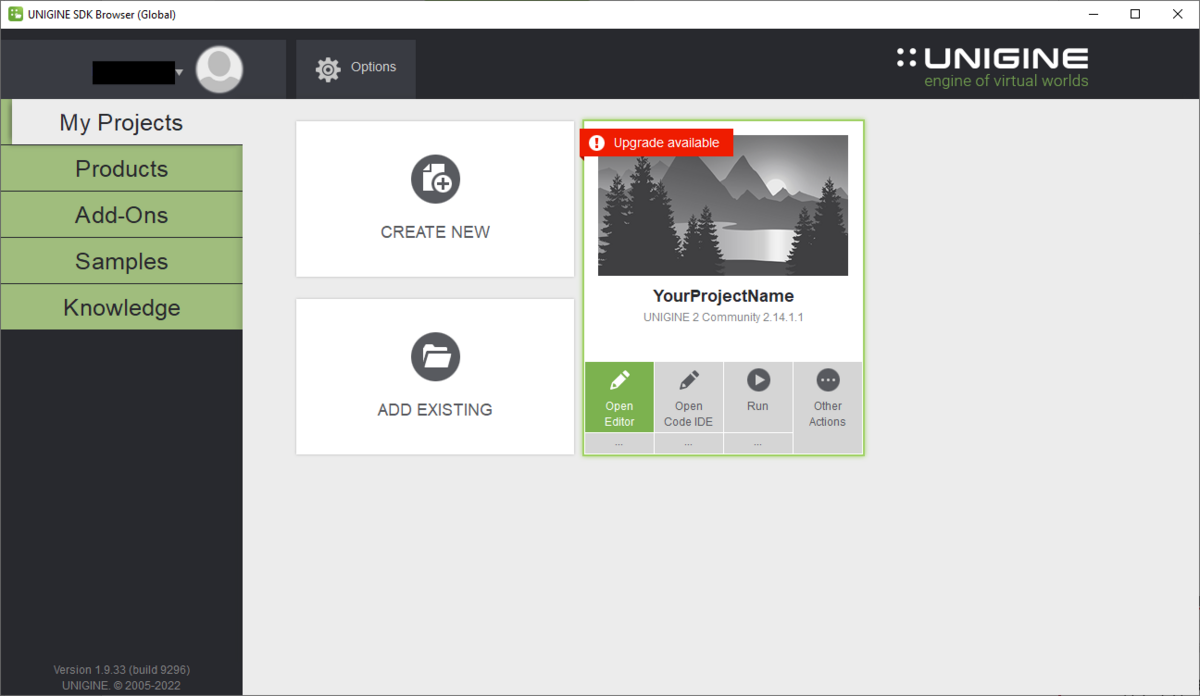1200x696 pixels.
Task: Click the Open Code IDE pencil icon
Action: click(x=688, y=381)
